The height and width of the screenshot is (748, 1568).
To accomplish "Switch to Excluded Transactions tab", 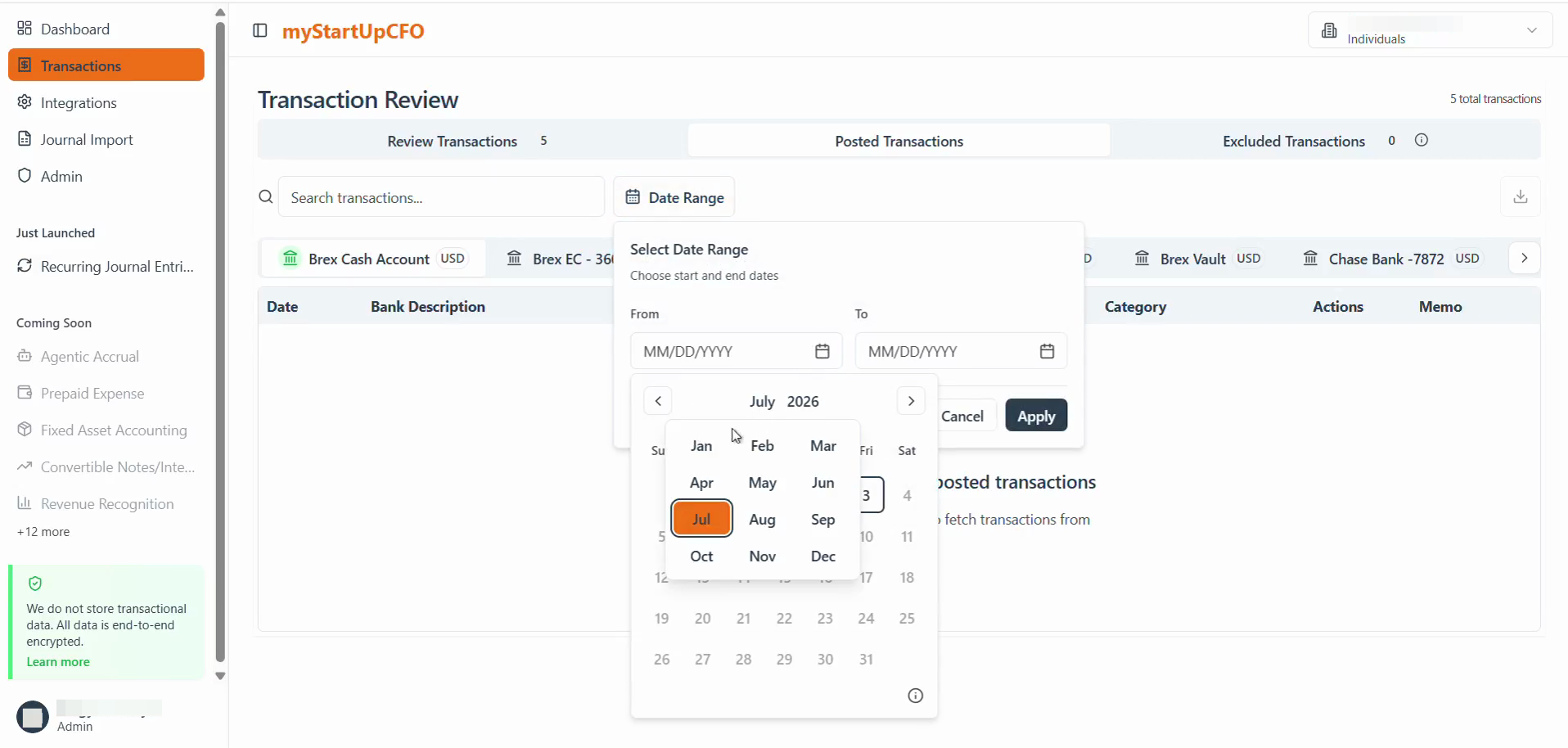I will (1294, 141).
